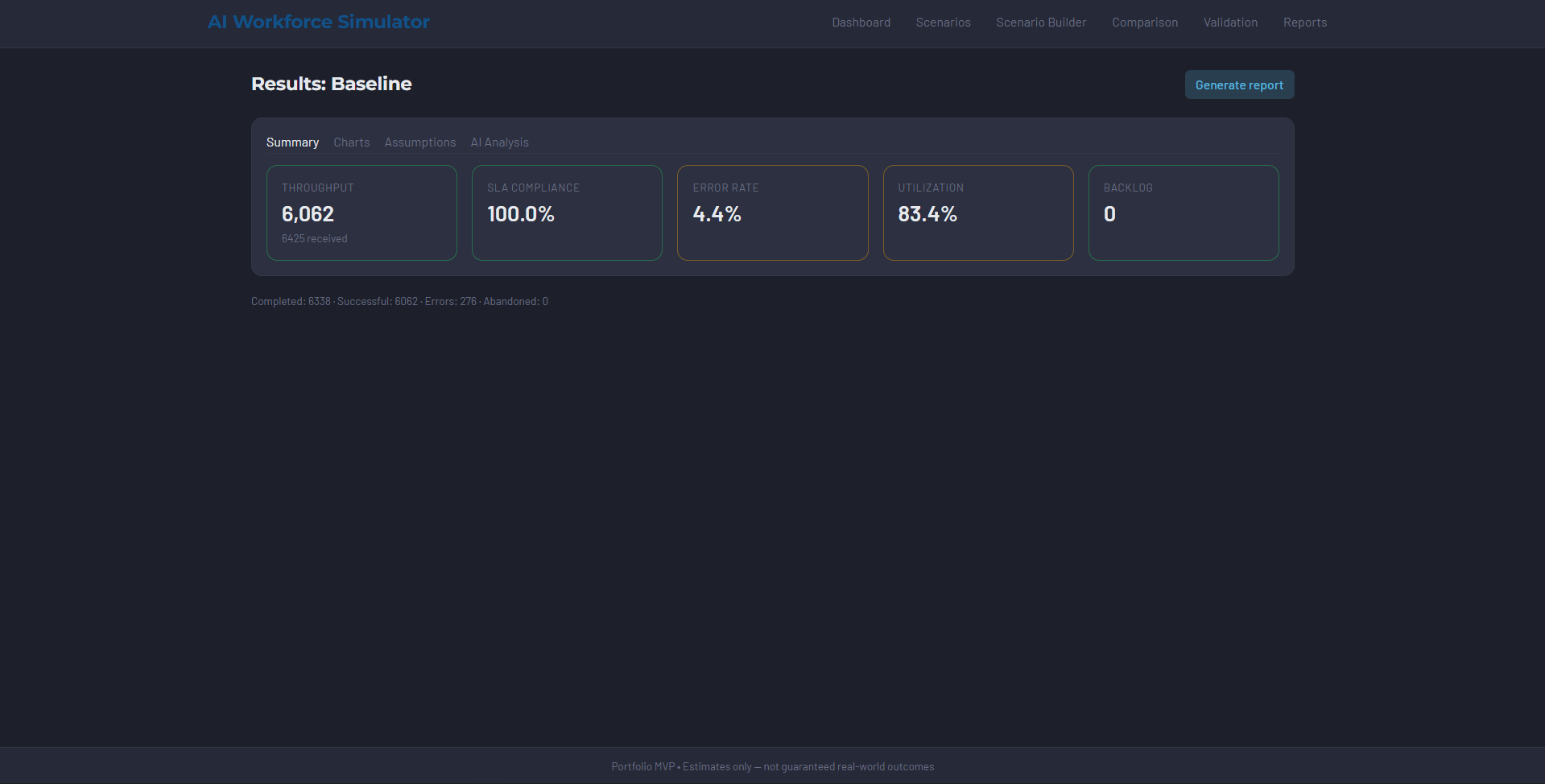This screenshot has height=784, width=1545.
Task: Click the 'Results: Baseline' heading
Action: click(332, 84)
